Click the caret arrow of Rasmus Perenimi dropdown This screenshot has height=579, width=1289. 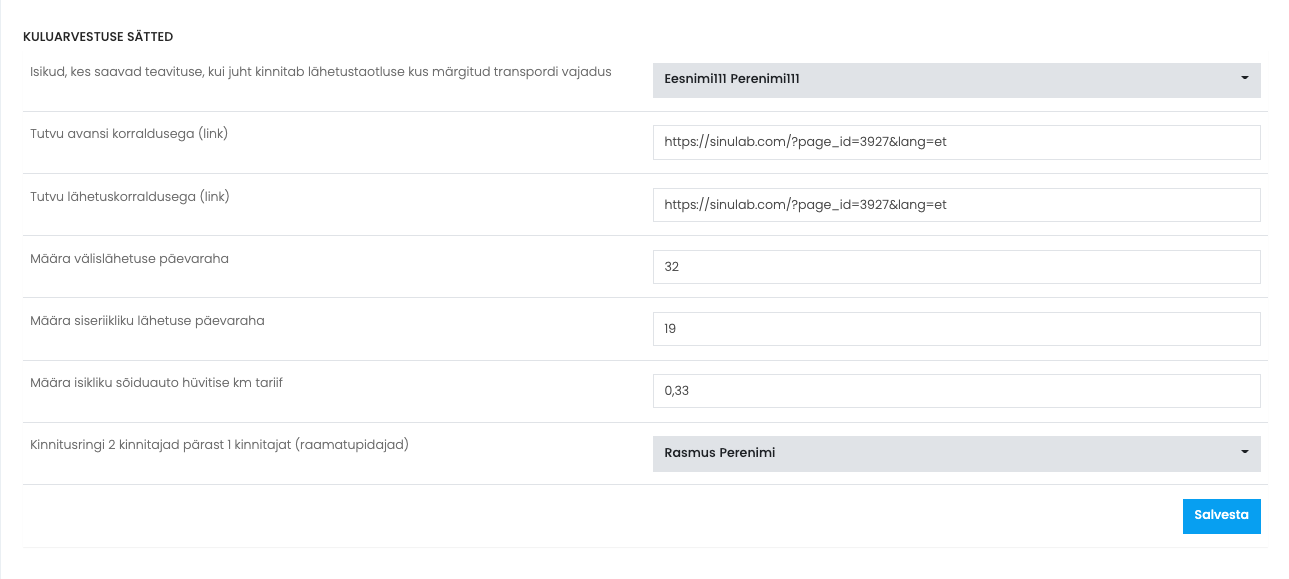[1245, 452]
